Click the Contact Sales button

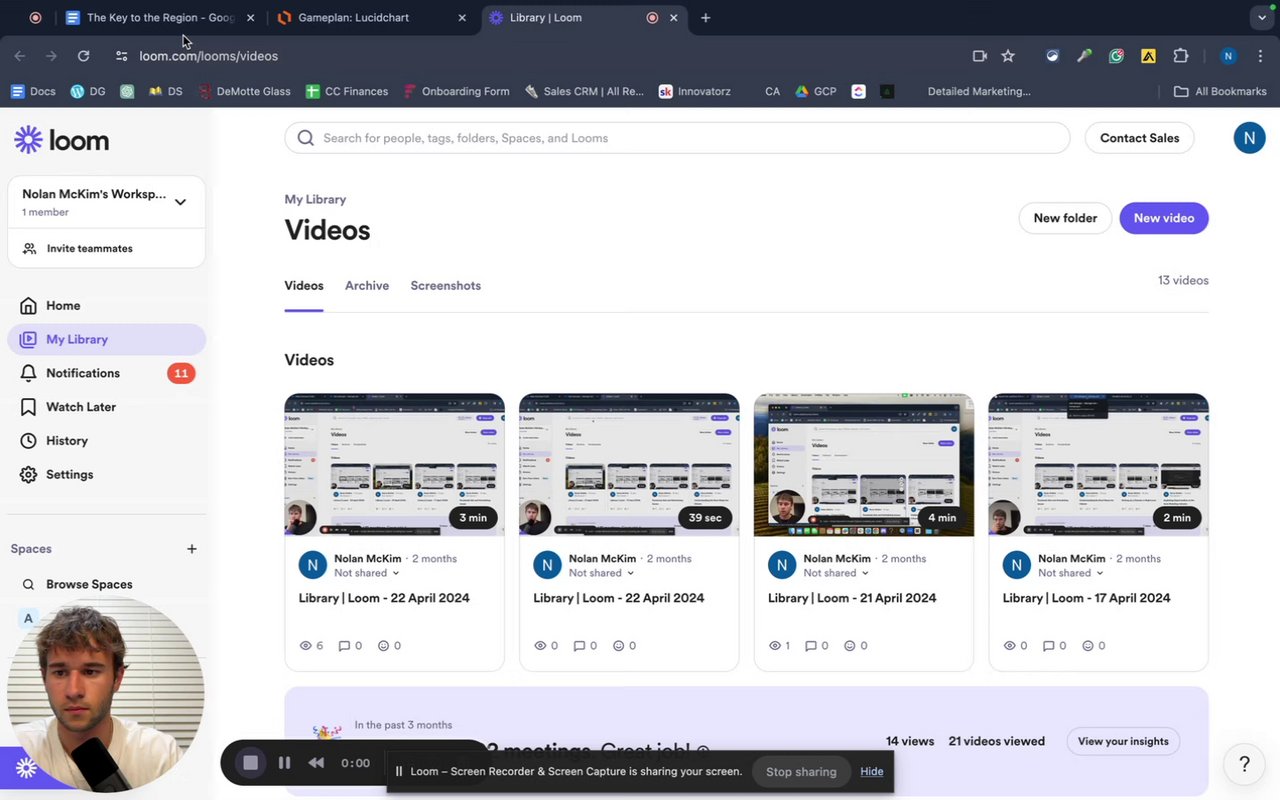coord(1139,138)
